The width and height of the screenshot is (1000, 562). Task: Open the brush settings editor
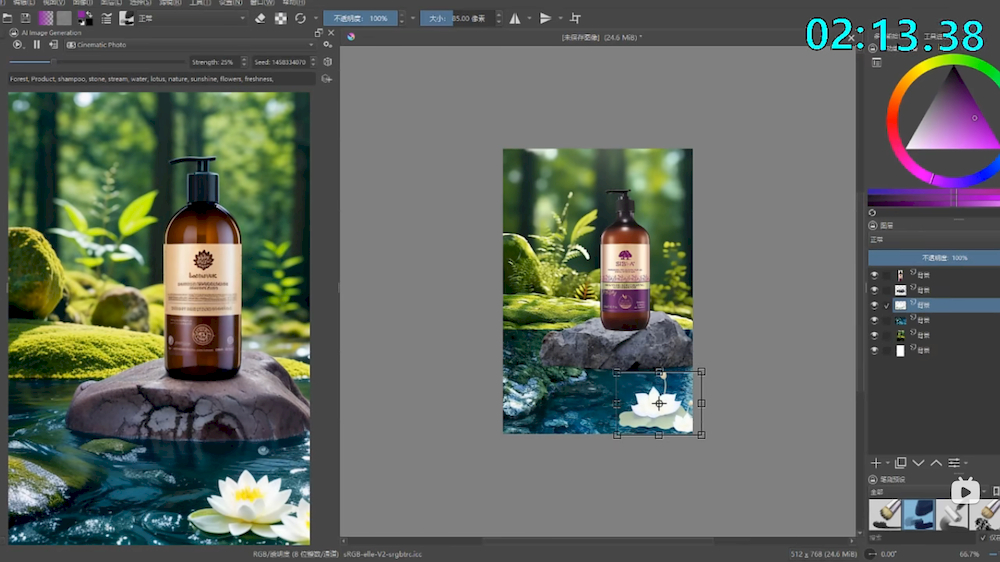[107, 18]
